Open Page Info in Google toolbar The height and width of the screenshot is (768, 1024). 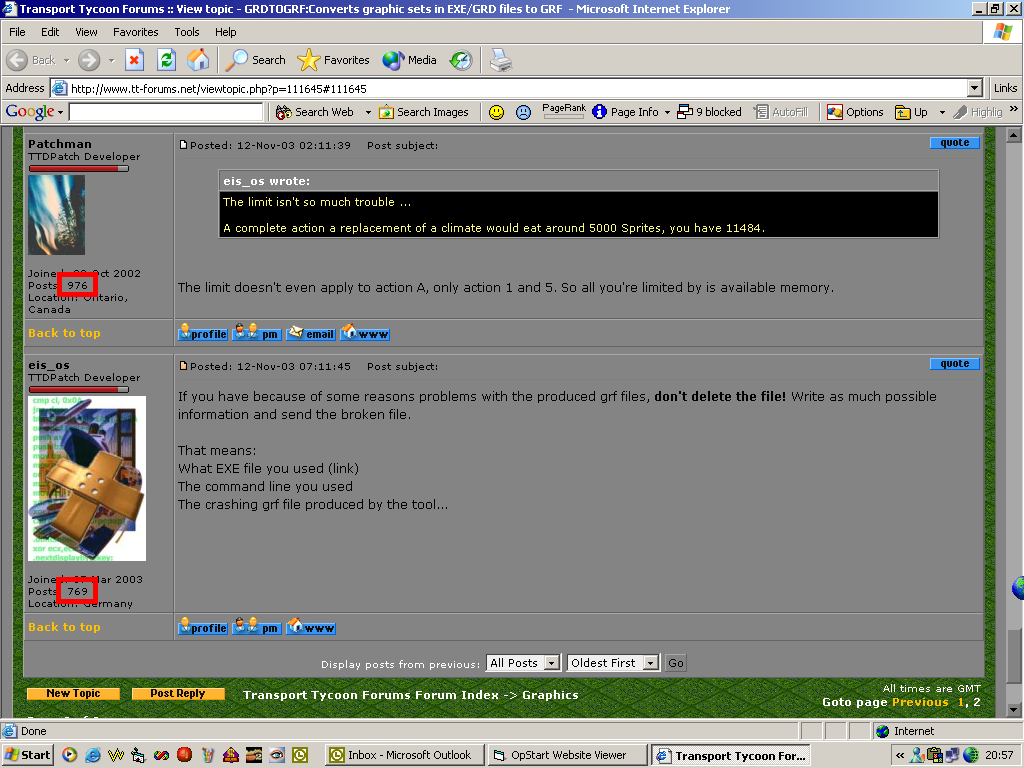coord(626,112)
